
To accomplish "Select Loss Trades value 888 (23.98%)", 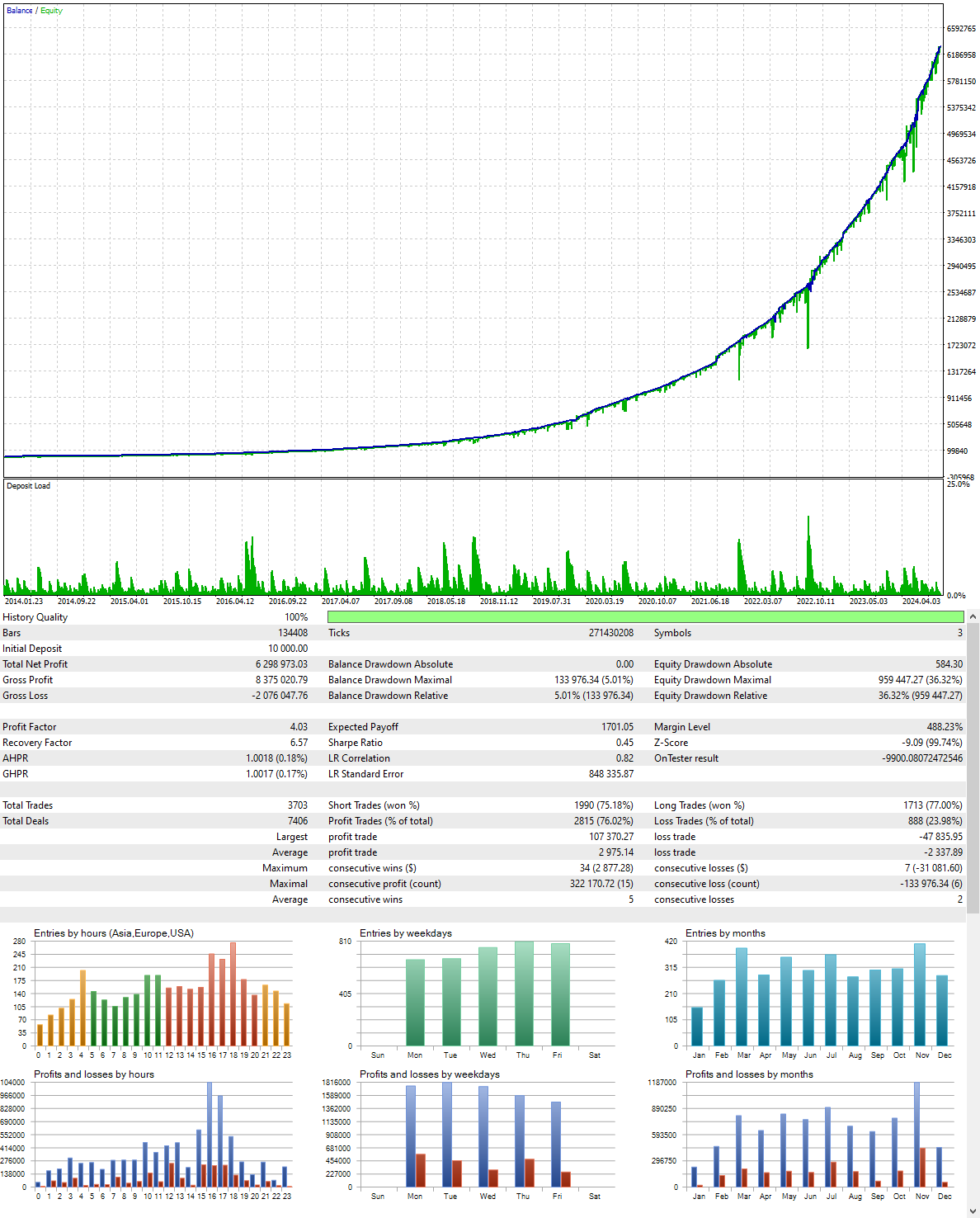I will (935, 821).
